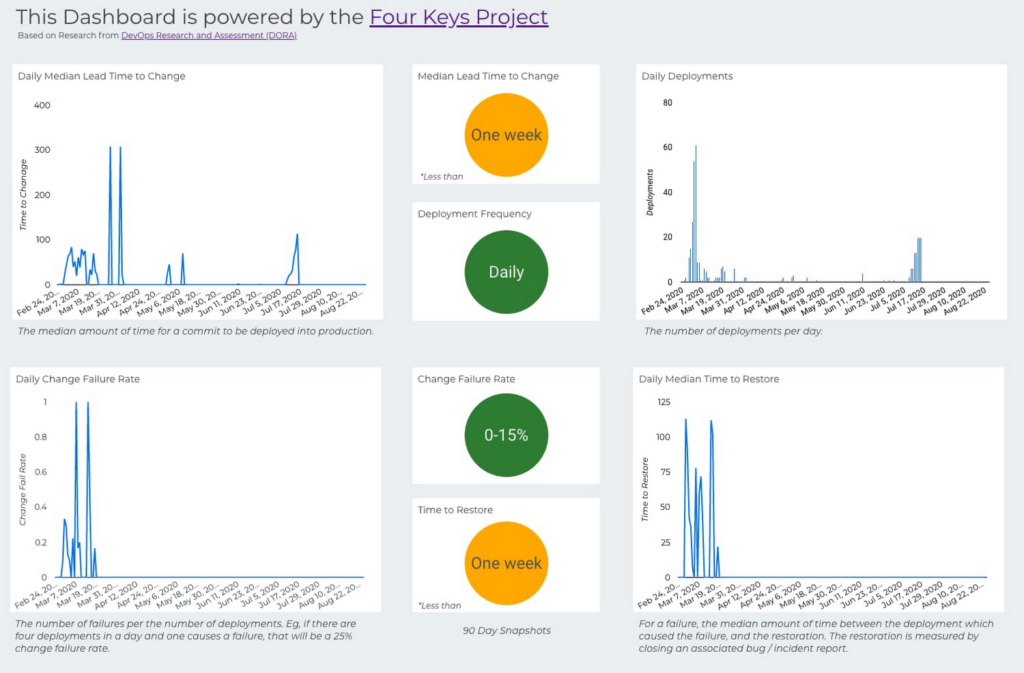The image size is (1024, 673).
Task: Click the Deployment Frequency card title
Action: (x=474, y=213)
